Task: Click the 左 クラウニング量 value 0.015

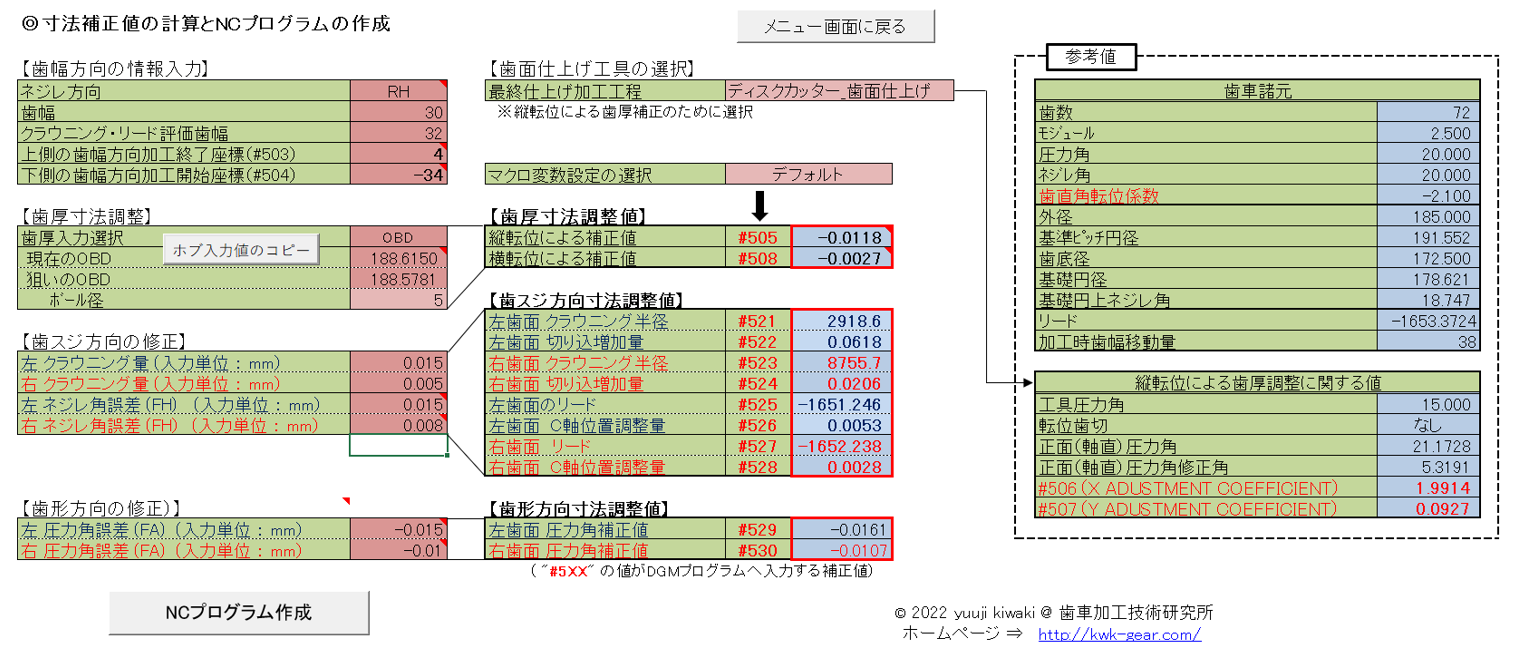Action: point(398,362)
